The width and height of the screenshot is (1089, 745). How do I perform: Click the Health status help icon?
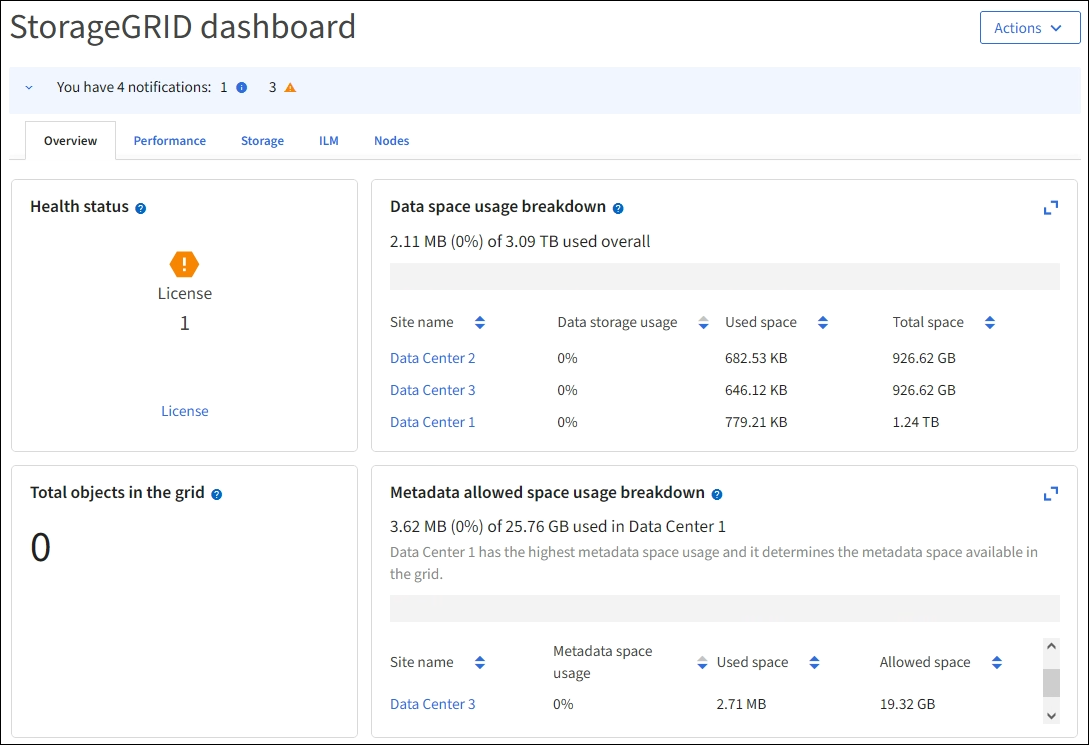(141, 208)
